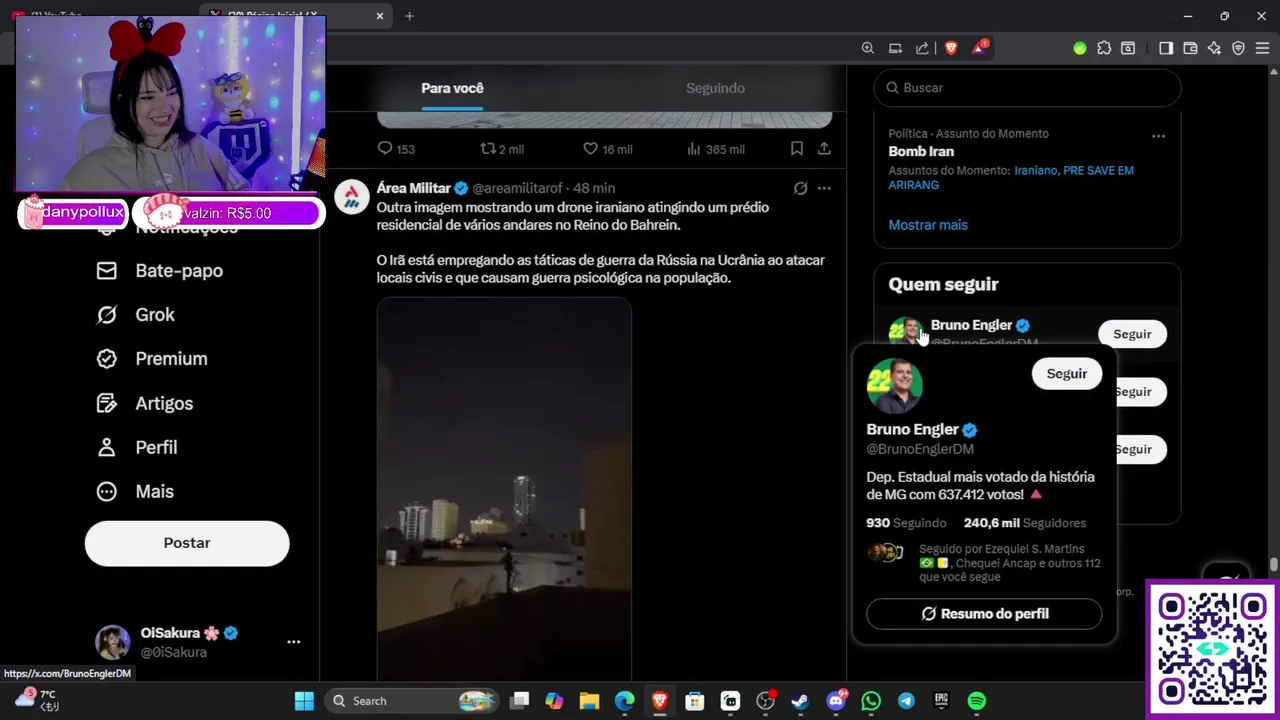Click the Brave VPN shield icon
Image resolution: width=1280 pixels, height=720 pixels.
pyautogui.click(x=1238, y=48)
